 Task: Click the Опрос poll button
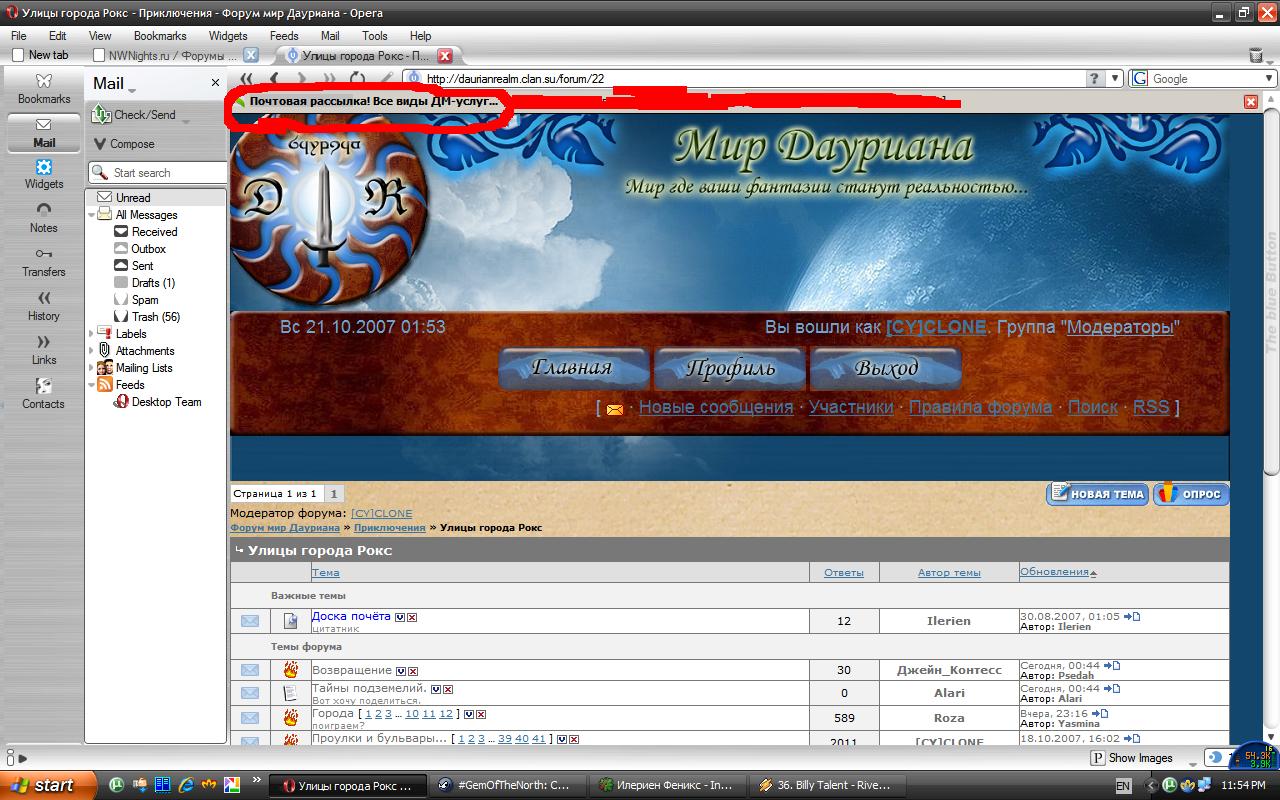coord(1191,494)
